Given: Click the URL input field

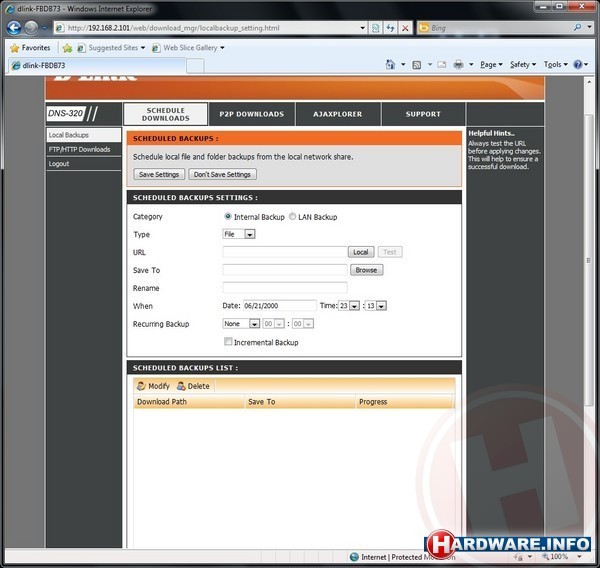Looking at the screenshot, I should click(285, 252).
